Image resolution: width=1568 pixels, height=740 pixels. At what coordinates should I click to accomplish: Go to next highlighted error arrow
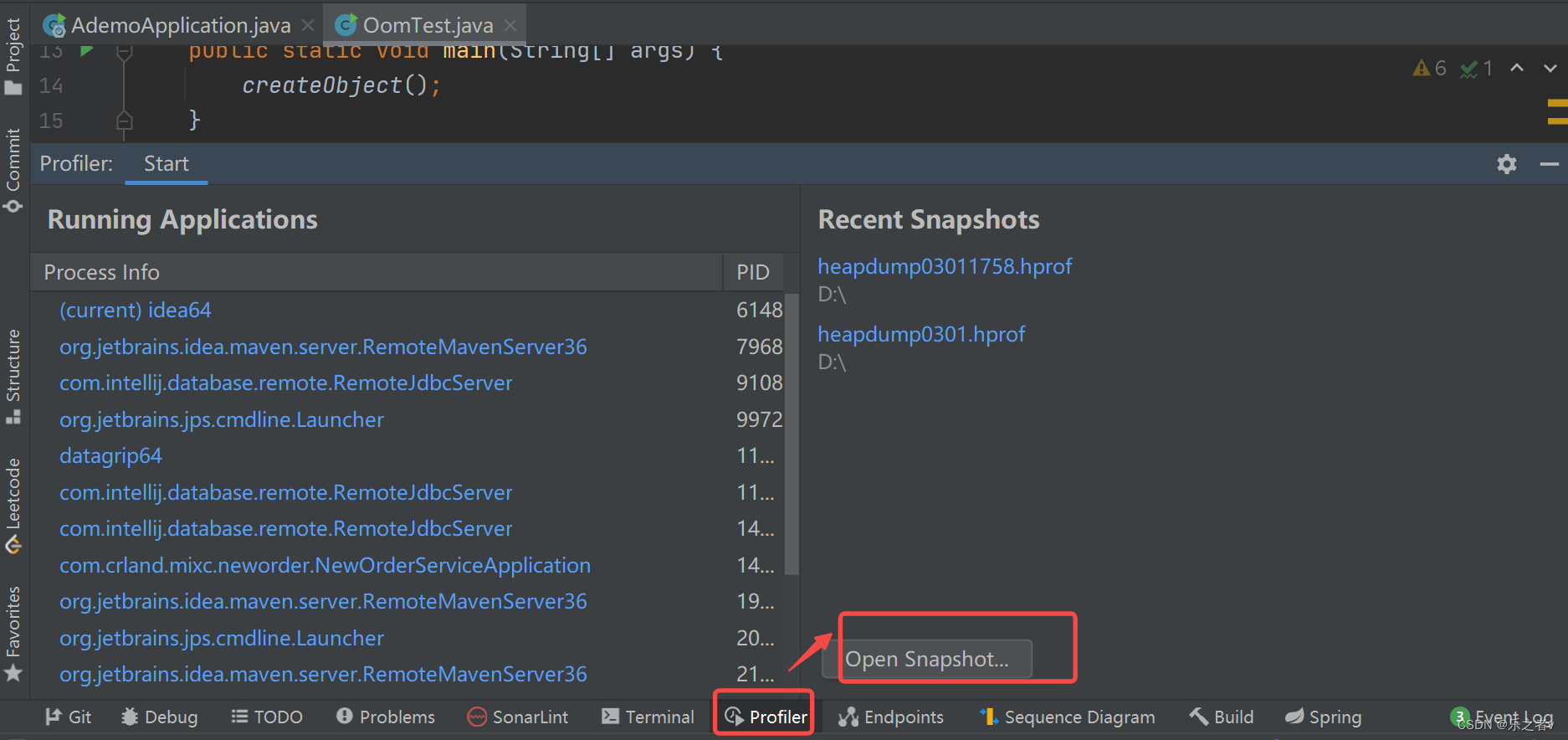pos(1550,68)
